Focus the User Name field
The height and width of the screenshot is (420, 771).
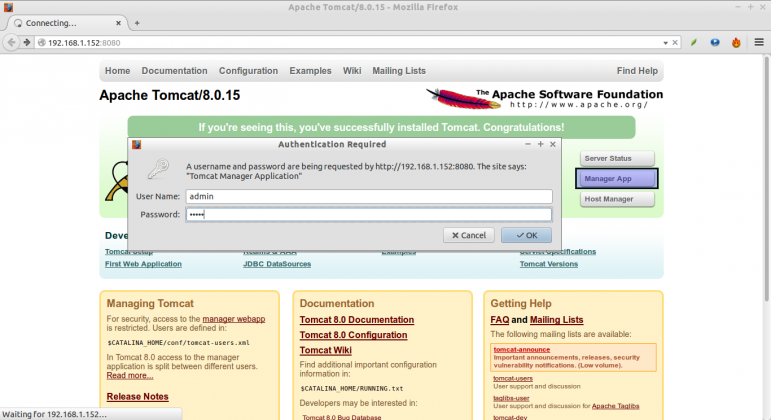coord(369,196)
